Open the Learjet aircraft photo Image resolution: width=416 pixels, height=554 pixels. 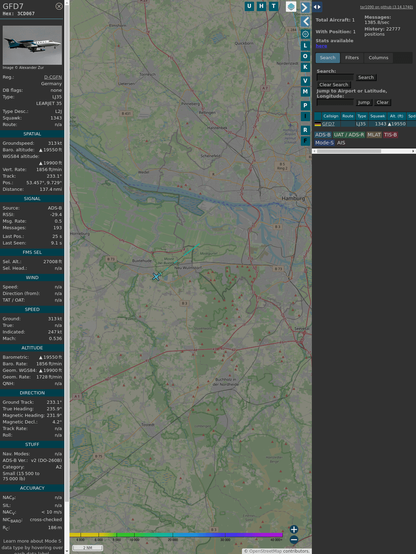pos(32,45)
